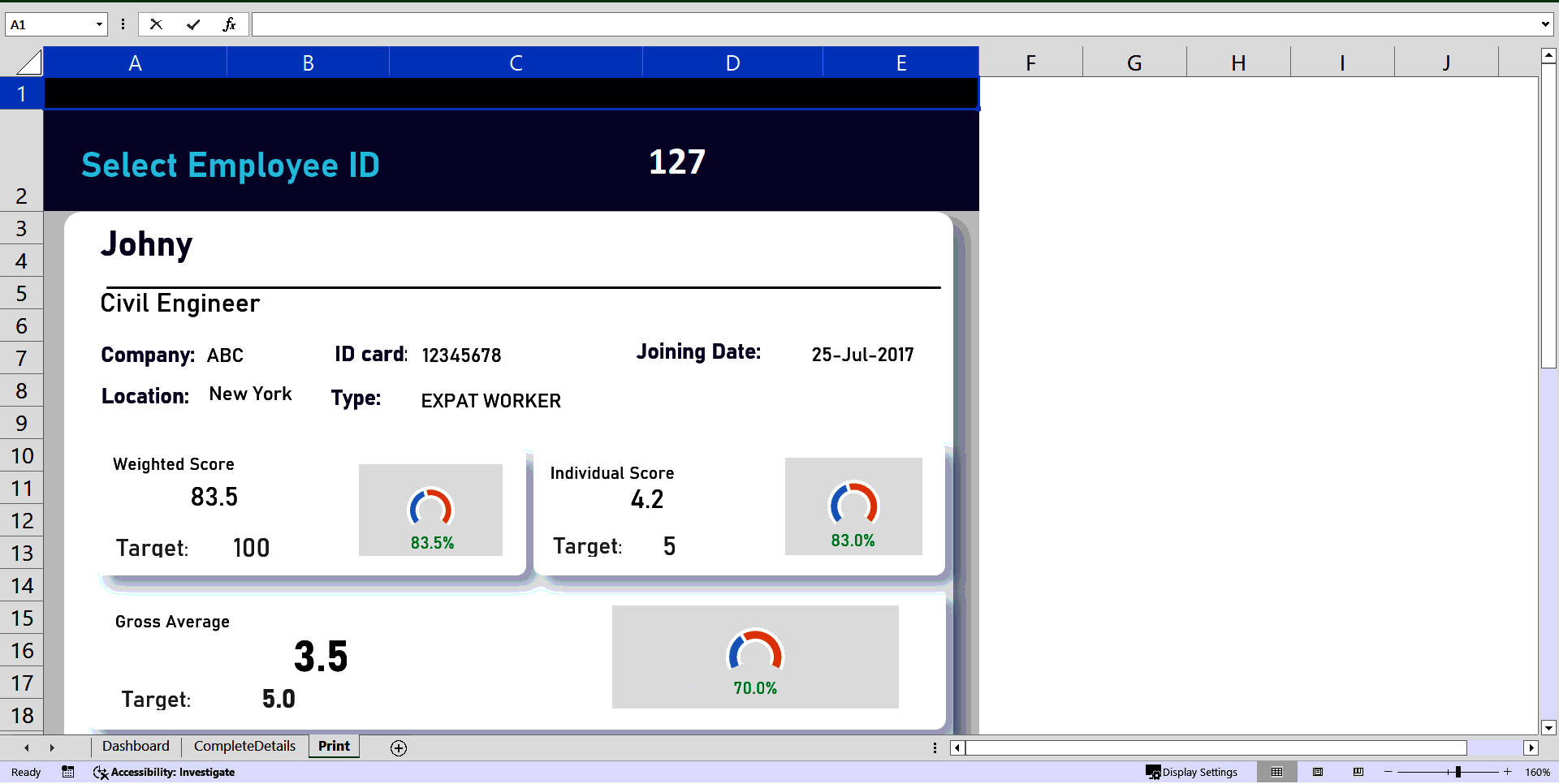
Task: Click the Gross Average gauge chart 70.0%
Action: click(755, 657)
